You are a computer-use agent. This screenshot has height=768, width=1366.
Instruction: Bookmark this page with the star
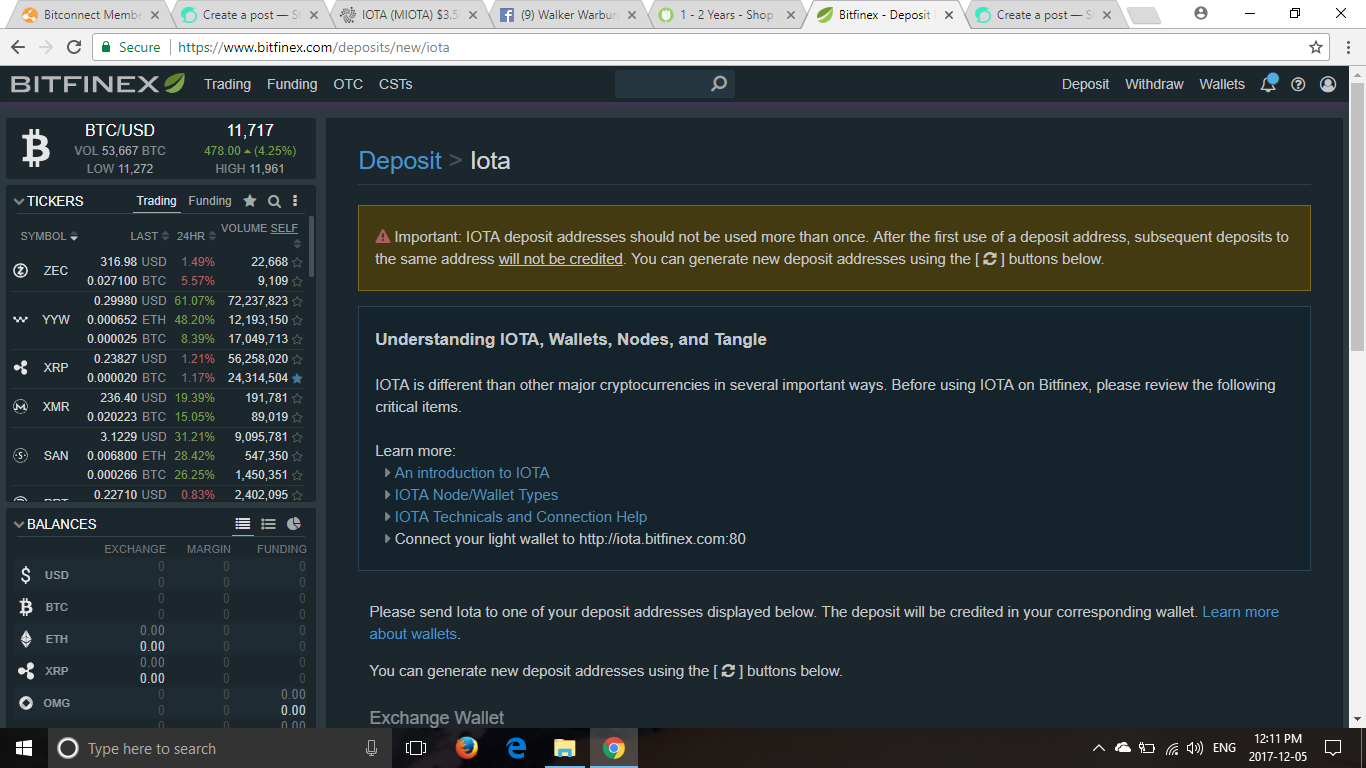1316,47
